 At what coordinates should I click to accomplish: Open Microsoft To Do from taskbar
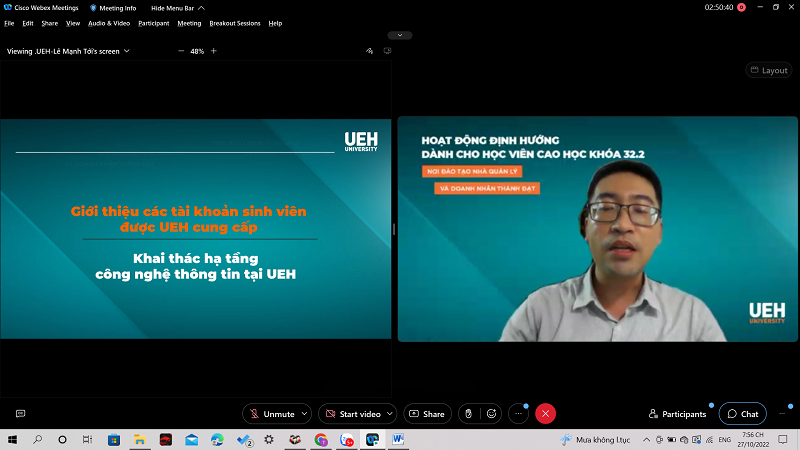point(244,439)
